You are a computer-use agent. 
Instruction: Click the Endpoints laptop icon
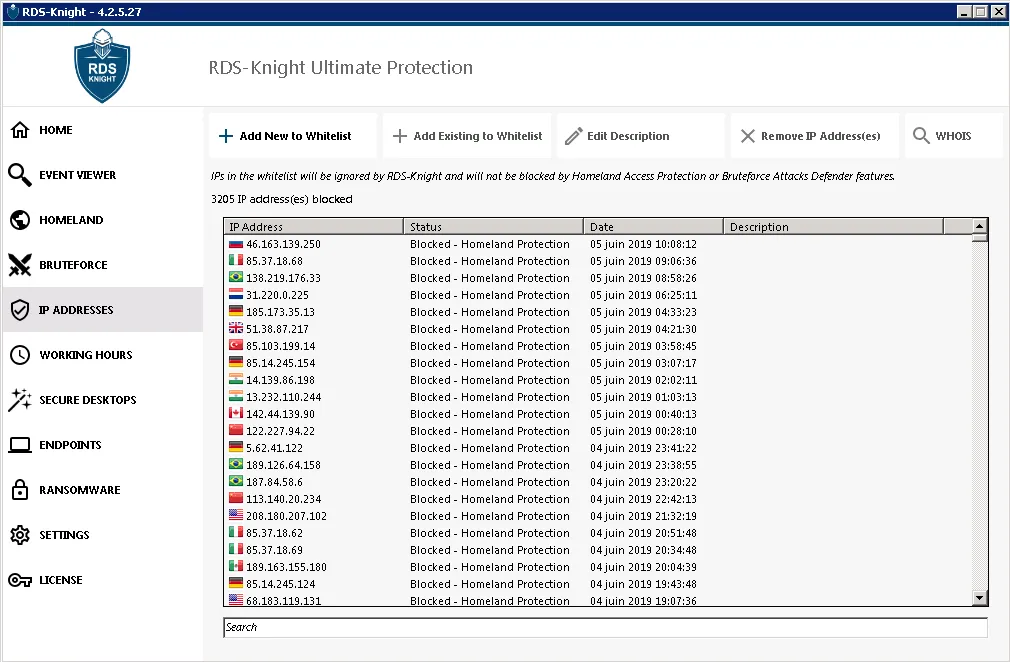point(20,445)
